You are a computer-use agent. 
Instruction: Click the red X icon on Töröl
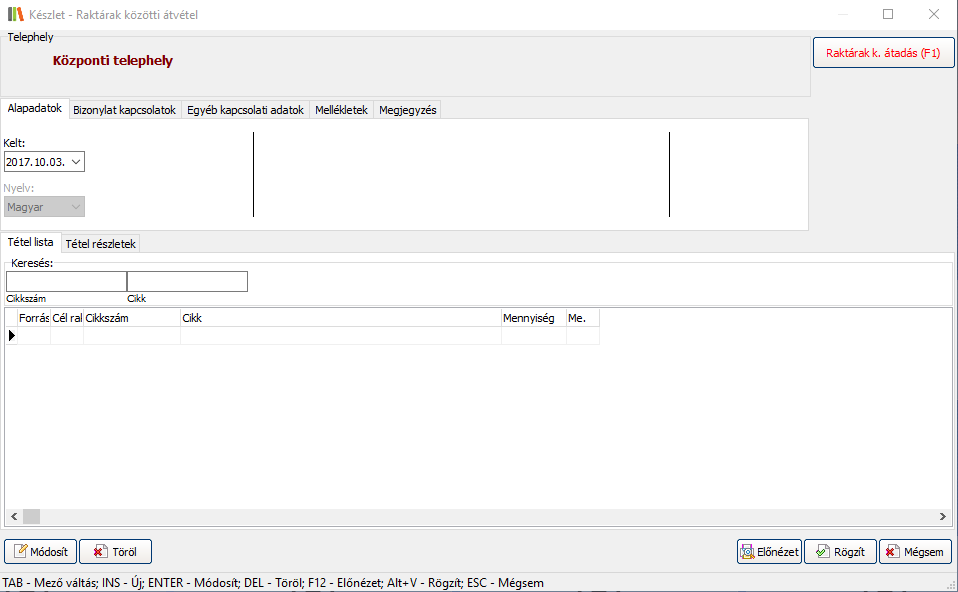(x=99, y=552)
